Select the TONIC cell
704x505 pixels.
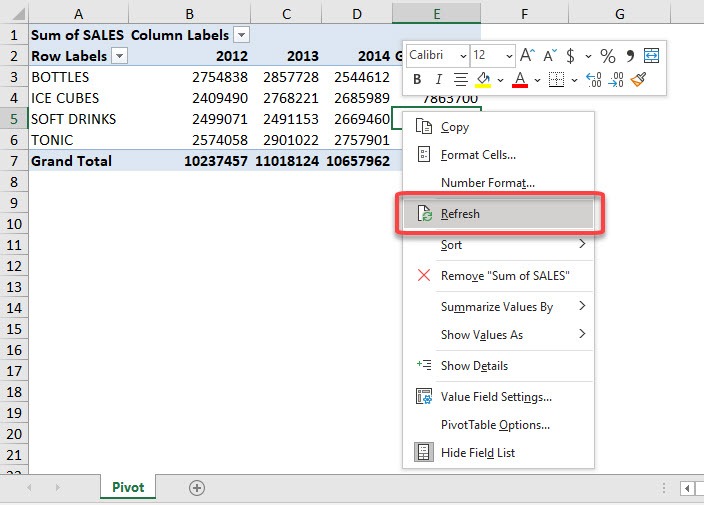(79, 140)
